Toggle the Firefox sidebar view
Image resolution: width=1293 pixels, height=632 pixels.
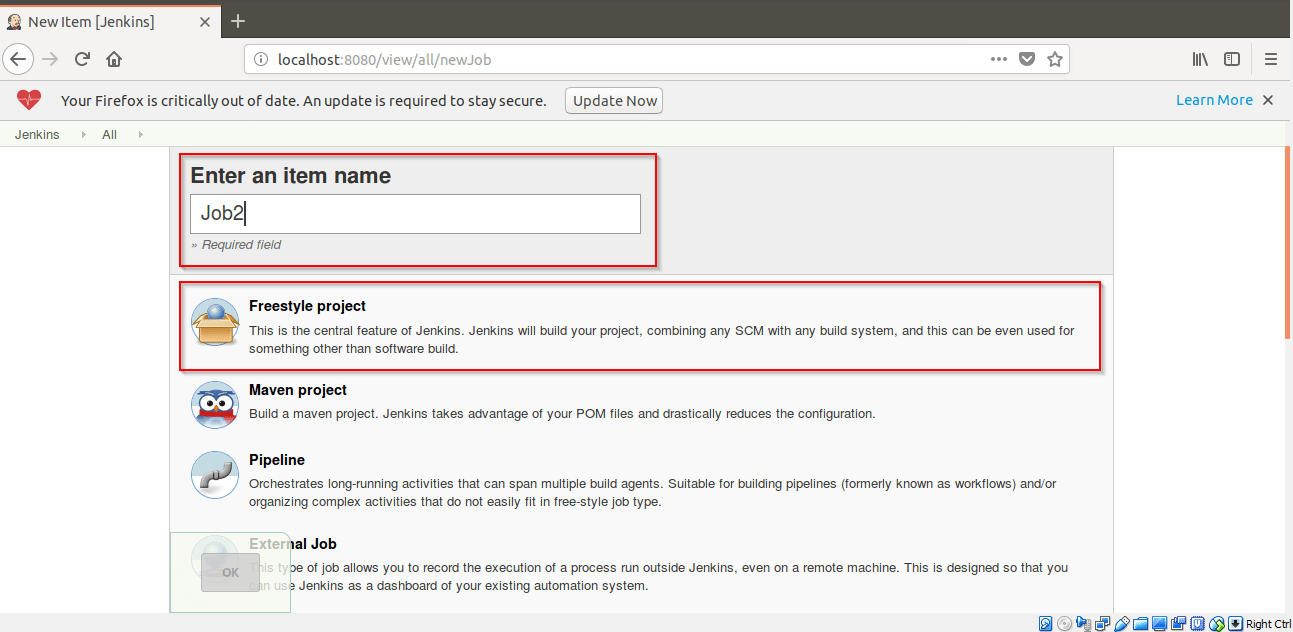tap(1232, 59)
